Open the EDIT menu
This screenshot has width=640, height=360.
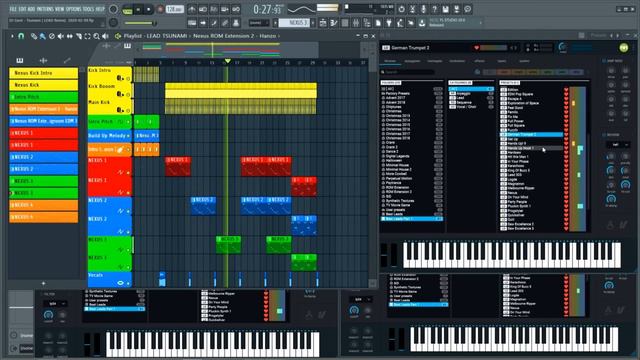click(x=23, y=9)
